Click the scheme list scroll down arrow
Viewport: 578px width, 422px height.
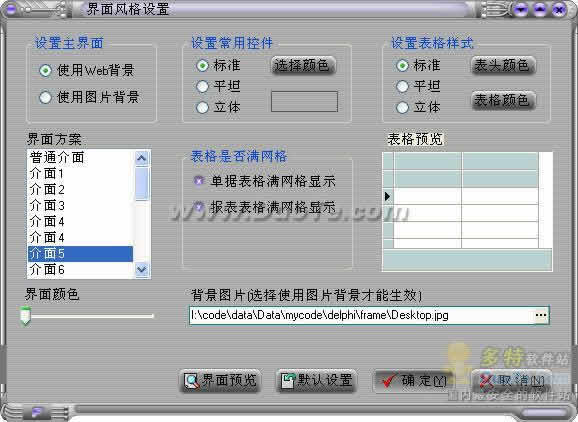tap(142, 269)
